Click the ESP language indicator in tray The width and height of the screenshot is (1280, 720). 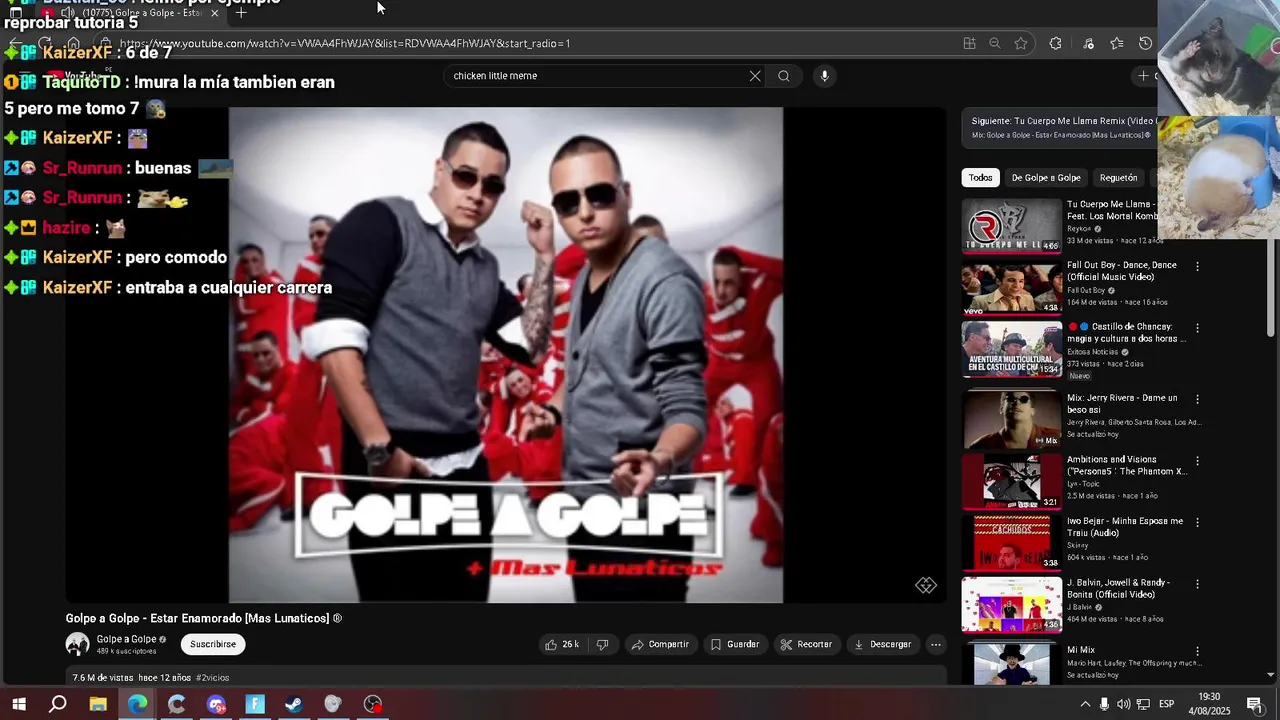(x=1166, y=704)
